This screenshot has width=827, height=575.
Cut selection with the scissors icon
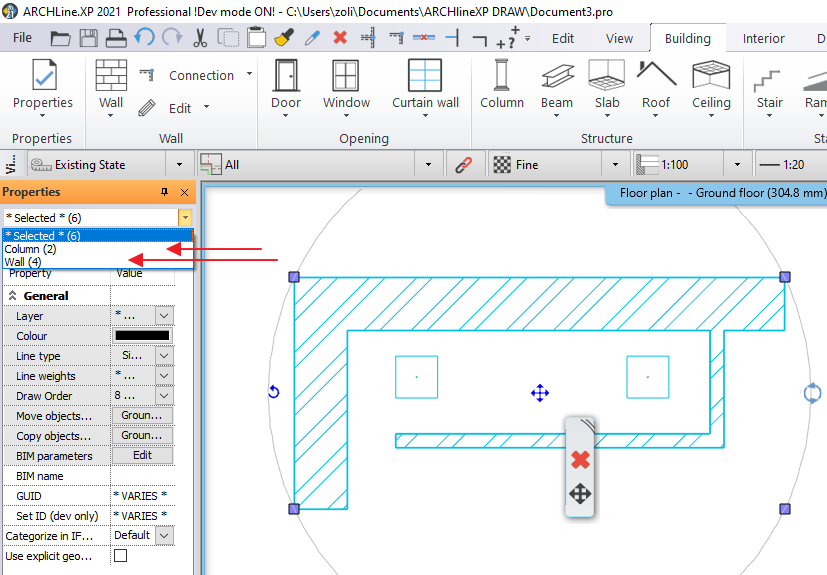point(200,38)
